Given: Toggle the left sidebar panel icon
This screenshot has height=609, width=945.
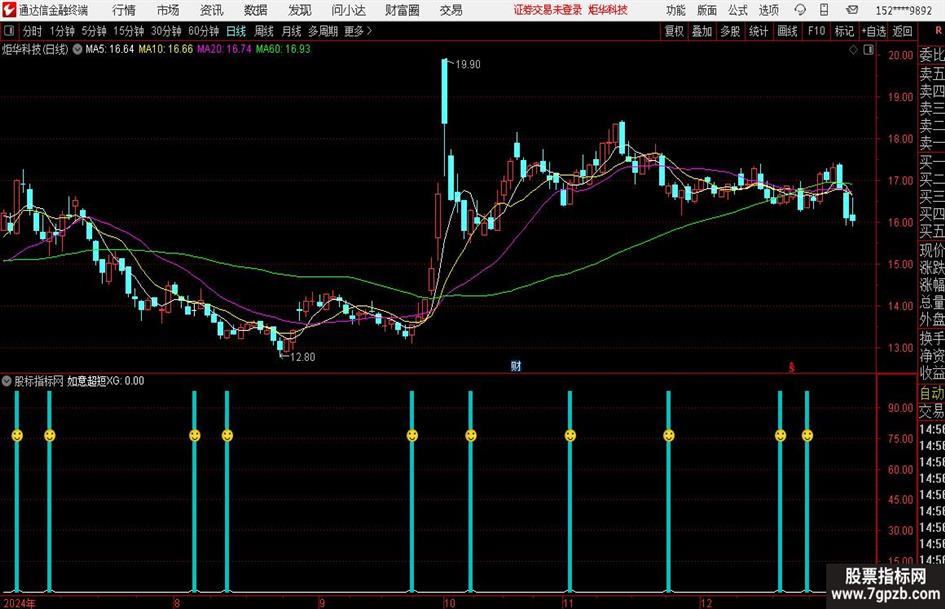Looking at the screenshot, I should tap(9, 31).
